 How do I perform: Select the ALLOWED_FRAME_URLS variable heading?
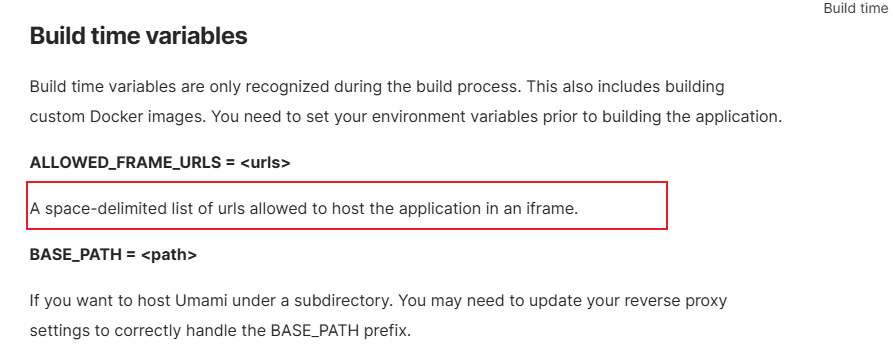click(x=160, y=162)
